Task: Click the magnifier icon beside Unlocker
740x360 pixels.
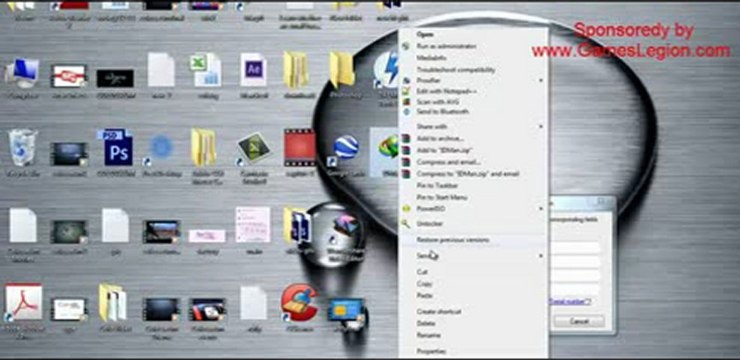Action: tap(405, 224)
